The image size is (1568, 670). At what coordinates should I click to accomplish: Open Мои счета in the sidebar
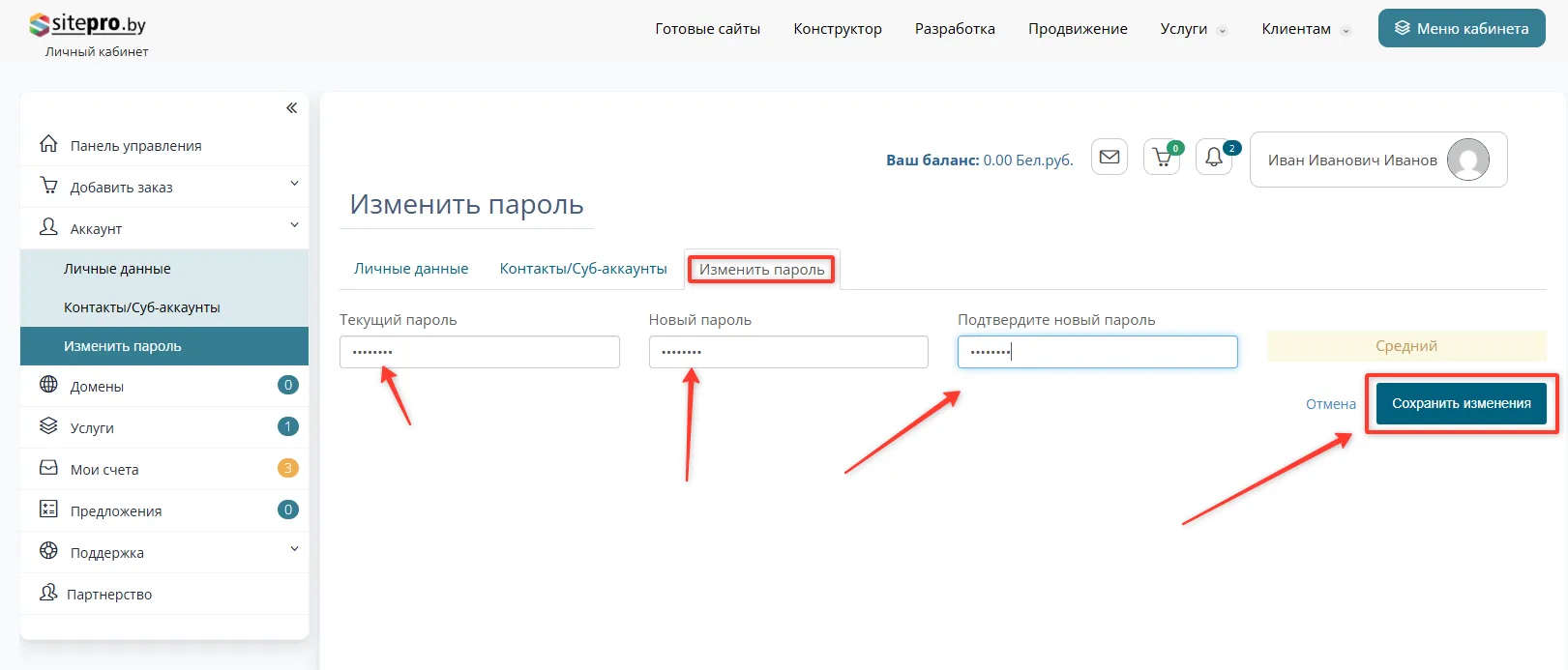(104, 470)
